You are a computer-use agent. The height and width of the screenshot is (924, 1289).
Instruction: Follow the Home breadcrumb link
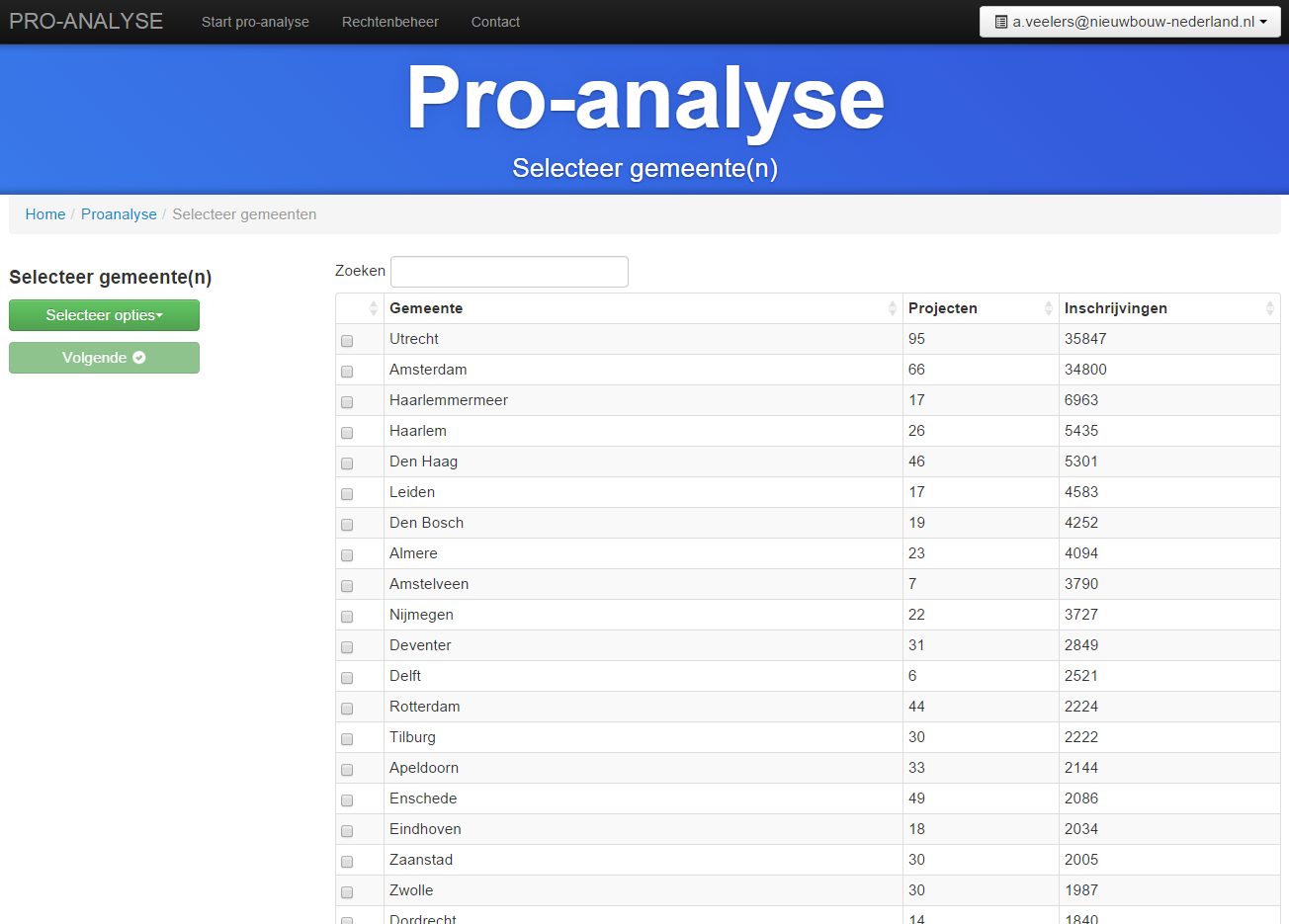tap(45, 214)
